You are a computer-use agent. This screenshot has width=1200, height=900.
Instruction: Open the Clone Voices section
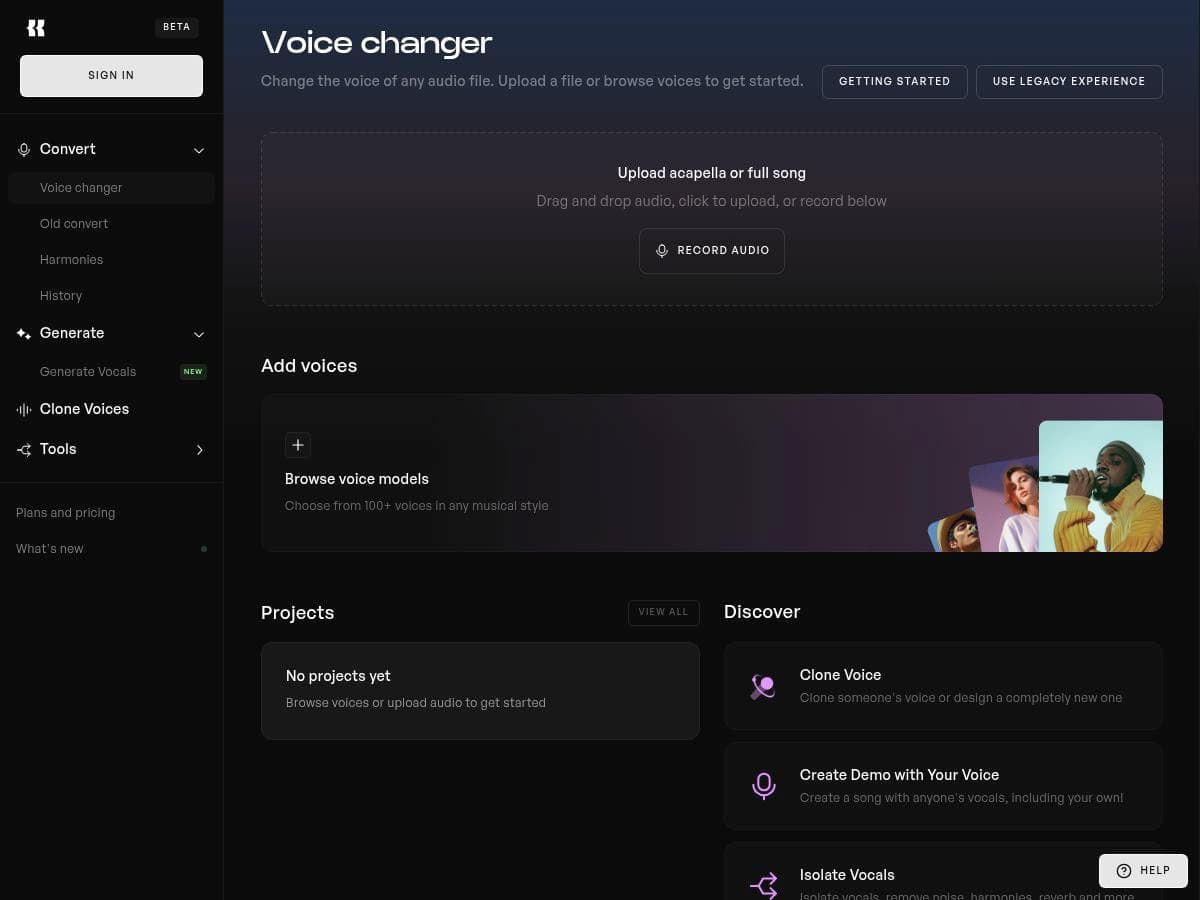pos(111,409)
